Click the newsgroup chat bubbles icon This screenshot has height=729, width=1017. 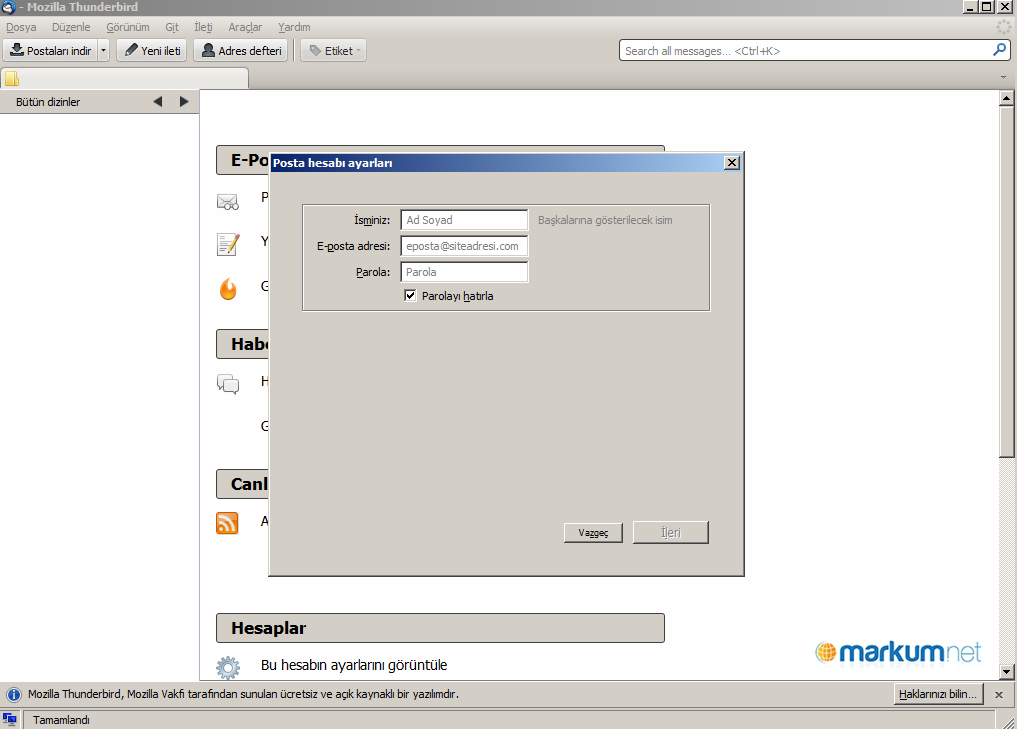[x=228, y=384]
